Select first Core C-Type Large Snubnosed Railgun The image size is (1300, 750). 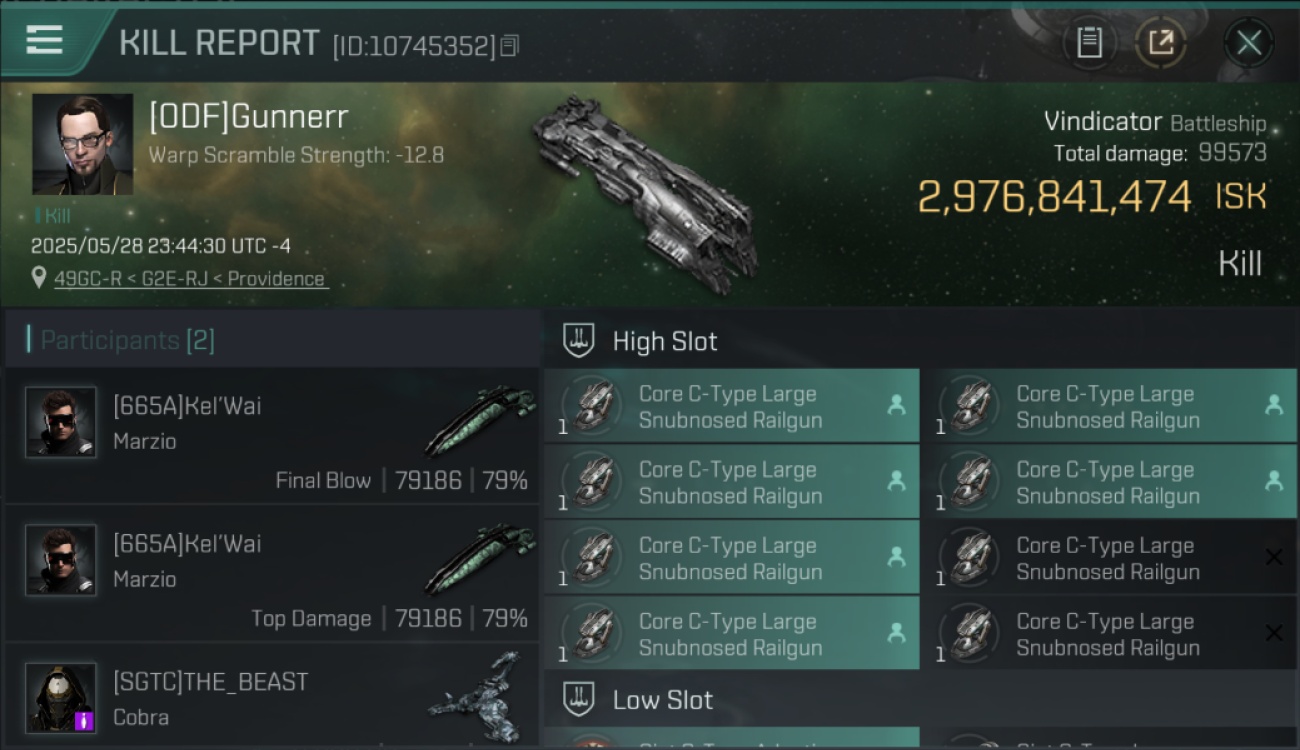tap(732, 406)
